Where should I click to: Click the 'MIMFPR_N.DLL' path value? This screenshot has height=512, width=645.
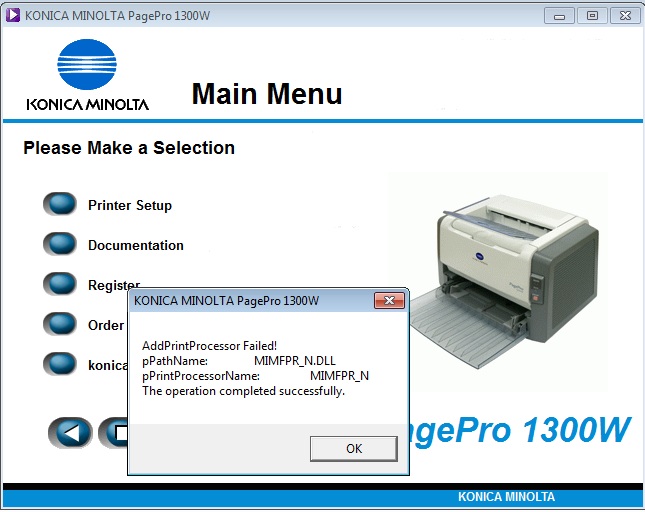point(295,361)
